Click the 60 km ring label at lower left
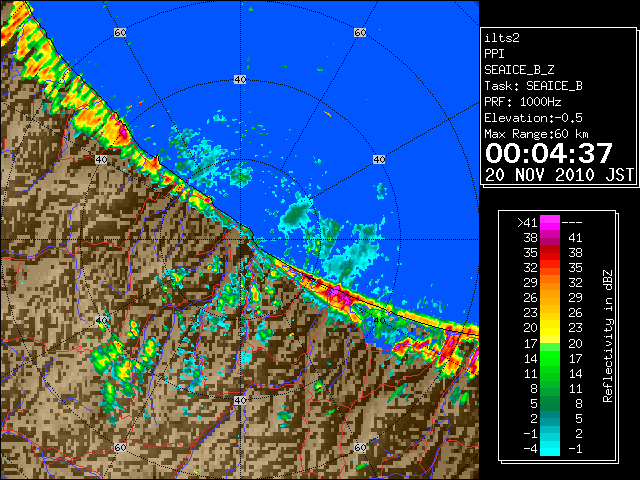 pyautogui.click(x=120, y=448)
